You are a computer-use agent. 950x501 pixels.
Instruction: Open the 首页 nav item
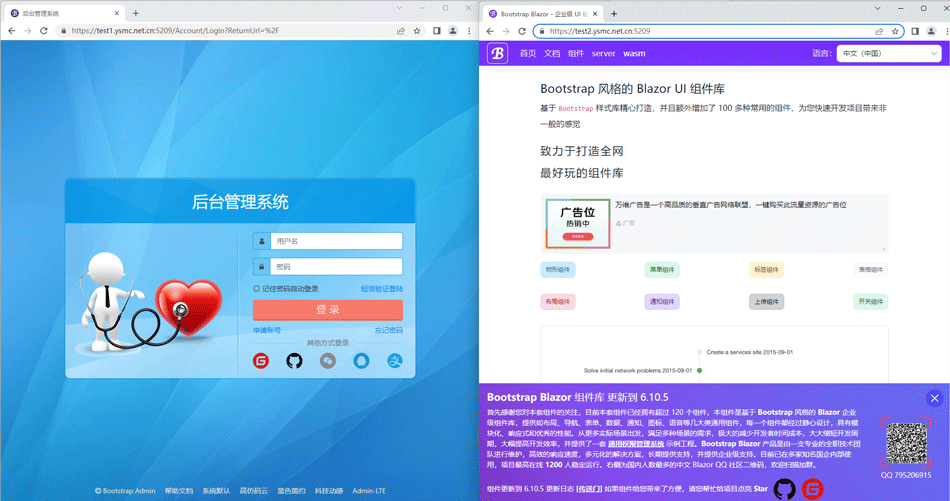(528, 53)
